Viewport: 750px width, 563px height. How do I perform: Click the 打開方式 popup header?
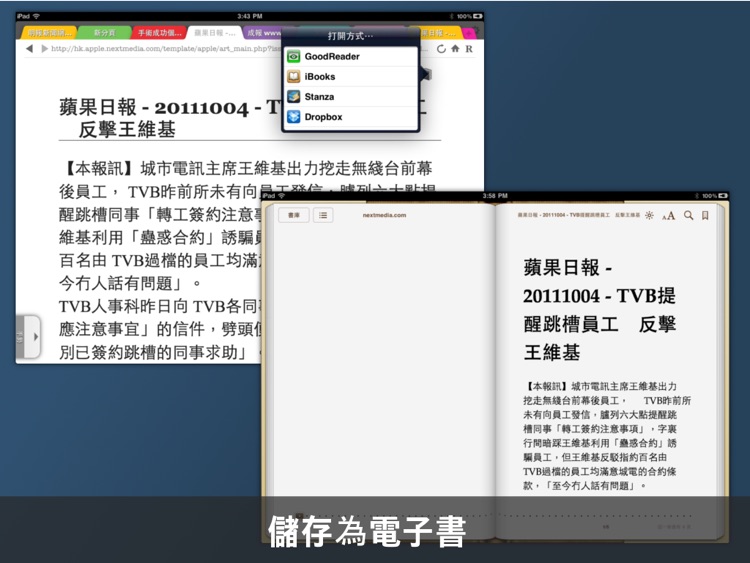[351, 36]
